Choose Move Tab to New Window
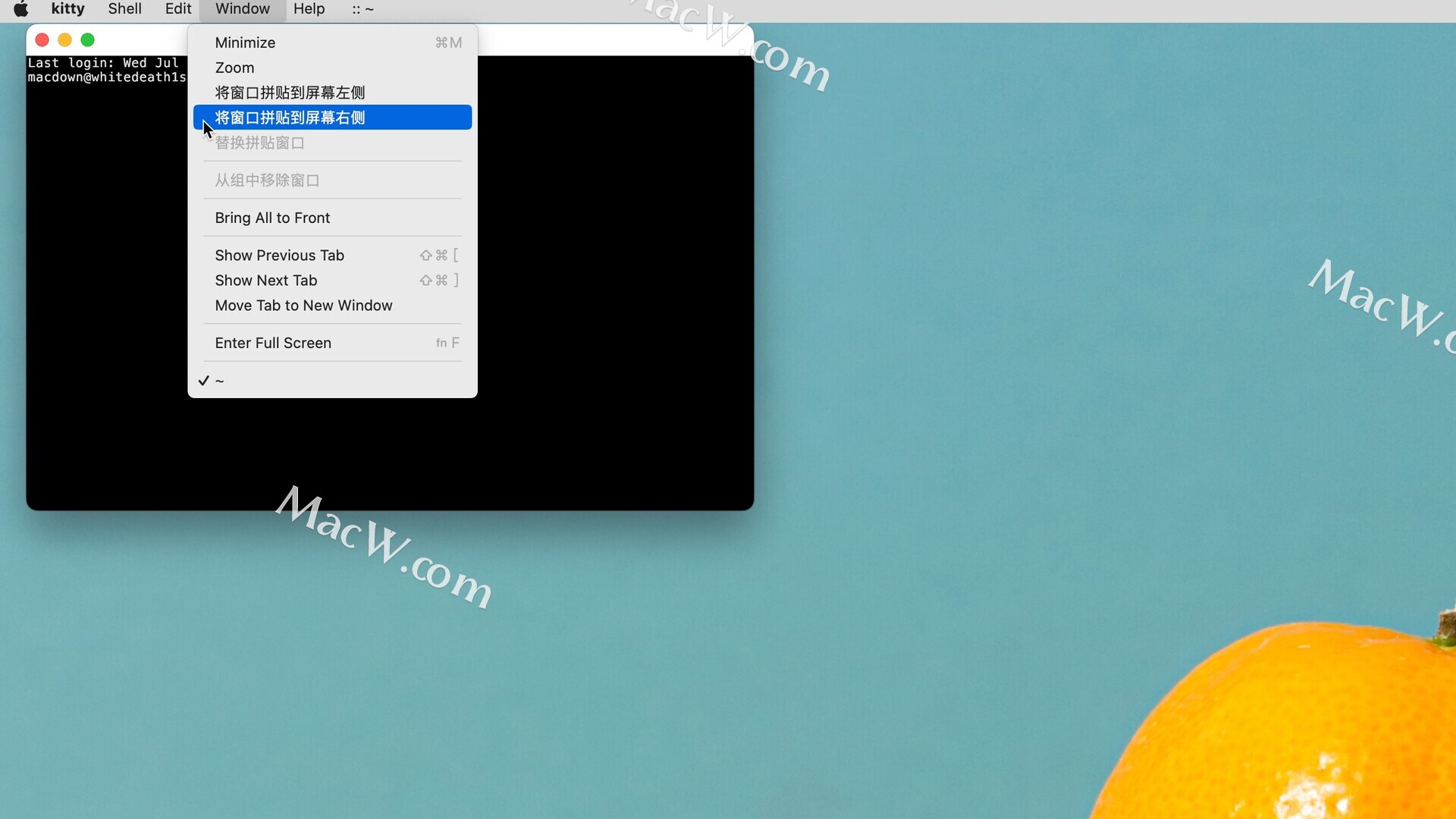1456x819 pixels. click(x=332, y=306)
